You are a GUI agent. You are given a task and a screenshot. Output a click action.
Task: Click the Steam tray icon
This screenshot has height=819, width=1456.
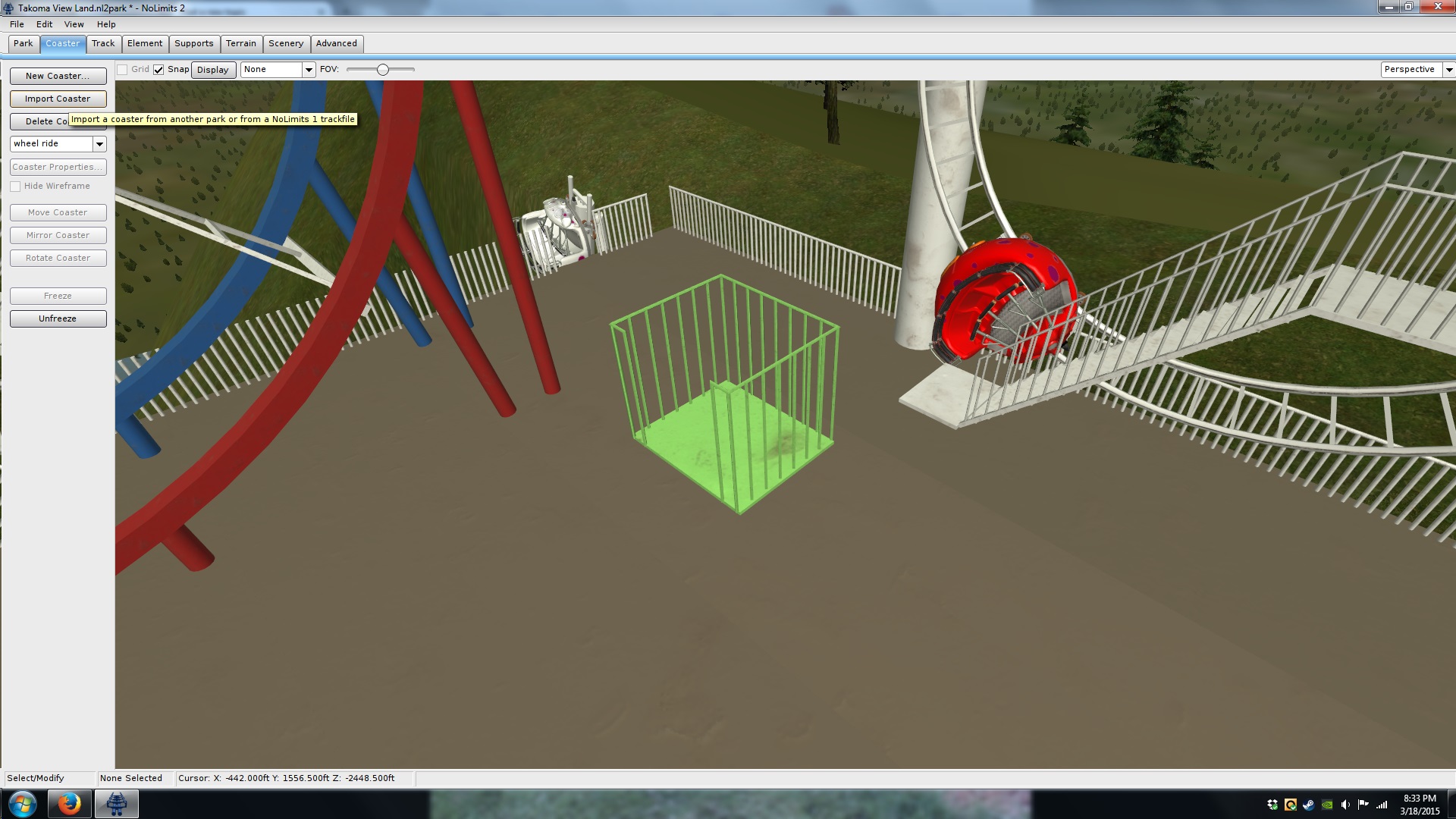[1309, 805]
